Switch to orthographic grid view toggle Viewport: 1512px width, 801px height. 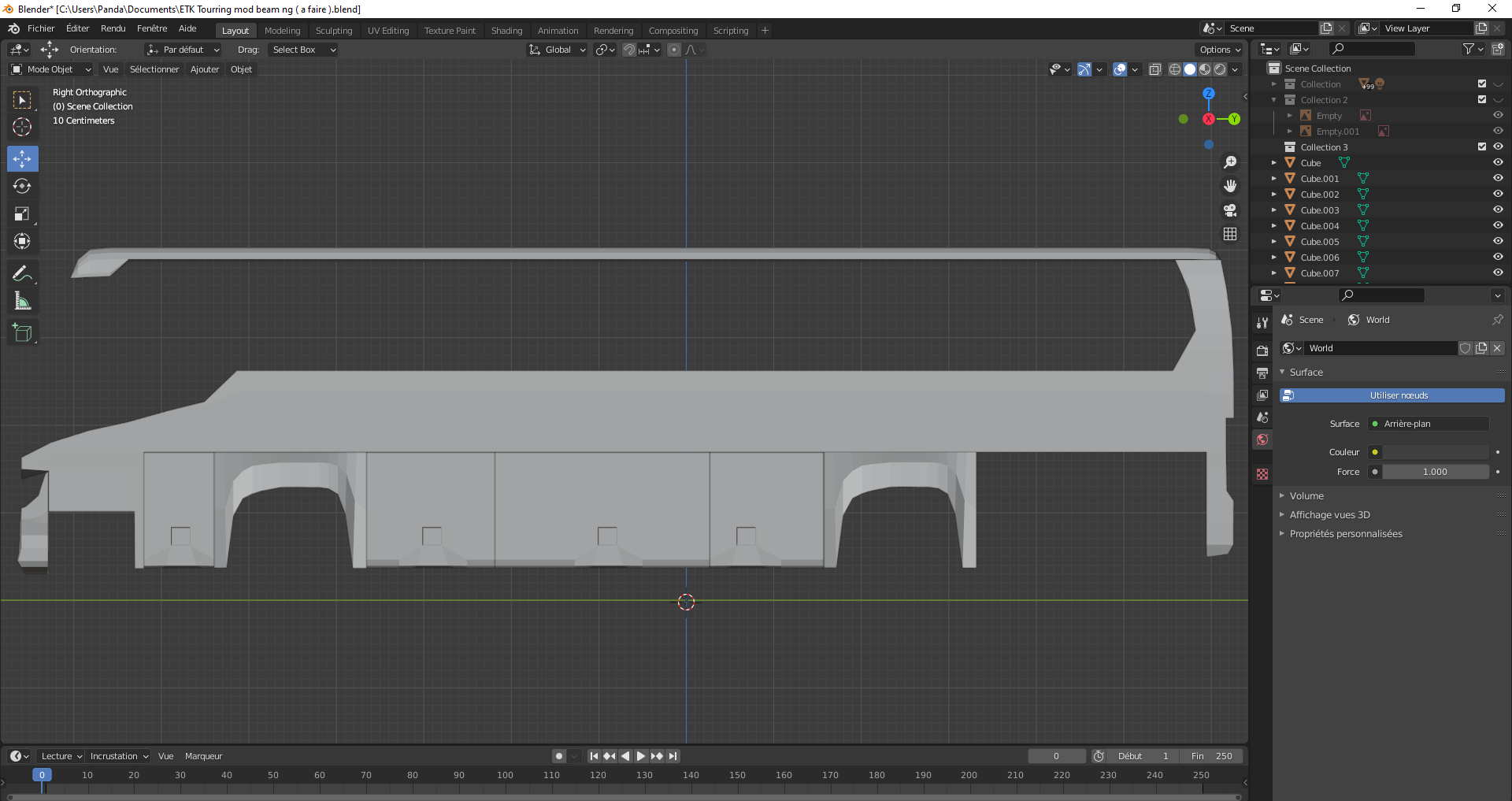click(1230, 235)
